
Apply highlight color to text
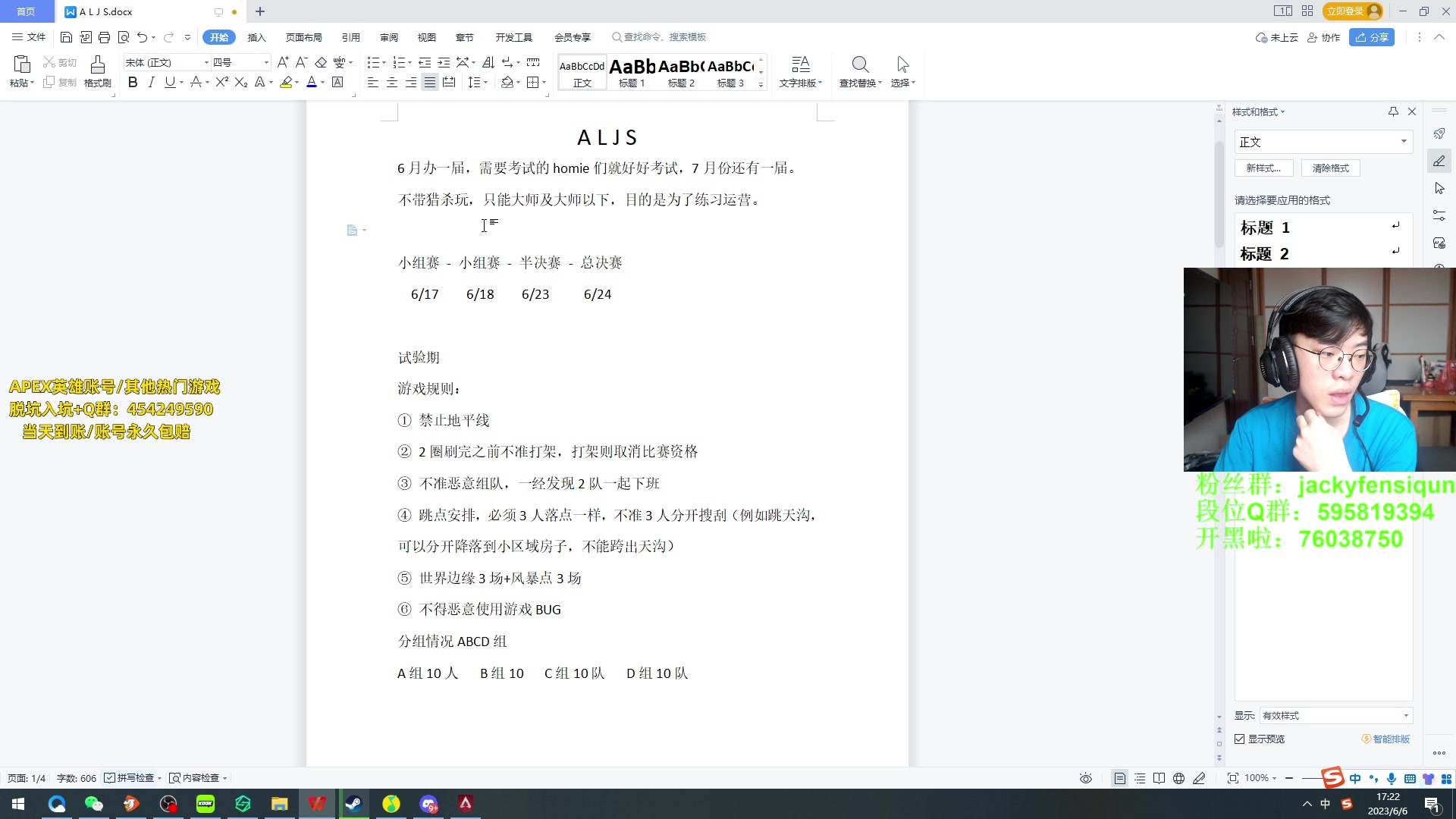(x=287, y=82)
